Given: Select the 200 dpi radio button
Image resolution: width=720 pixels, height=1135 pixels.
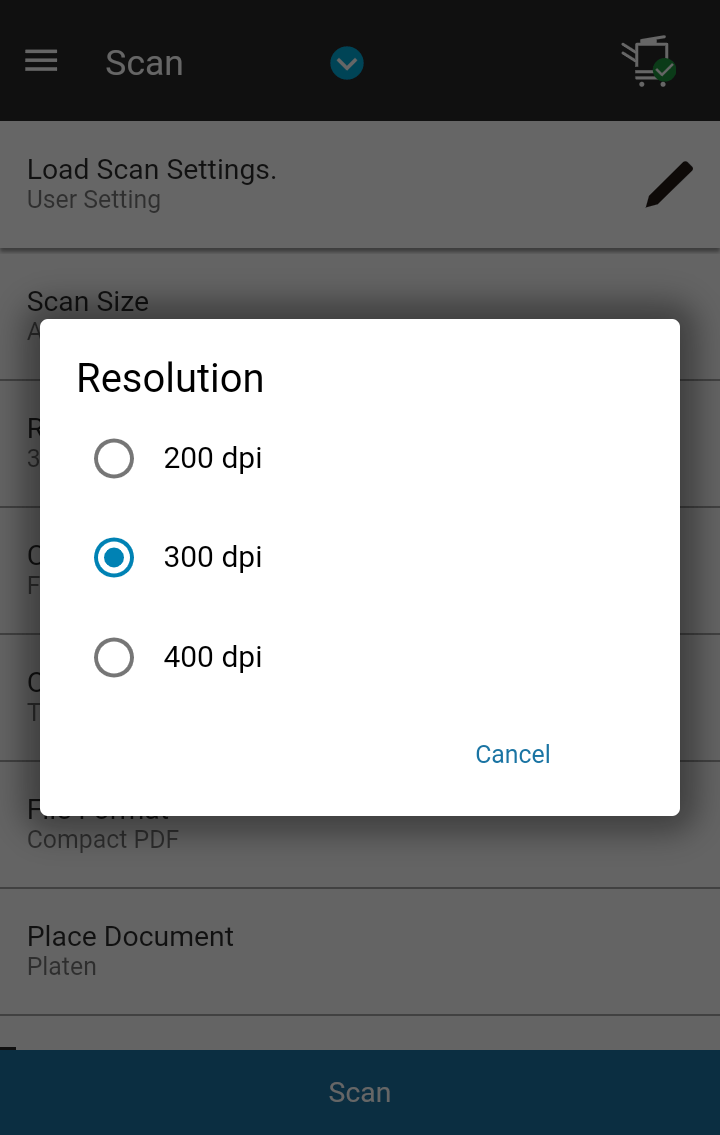Looking at the screenshot, I should pos(114,459).
